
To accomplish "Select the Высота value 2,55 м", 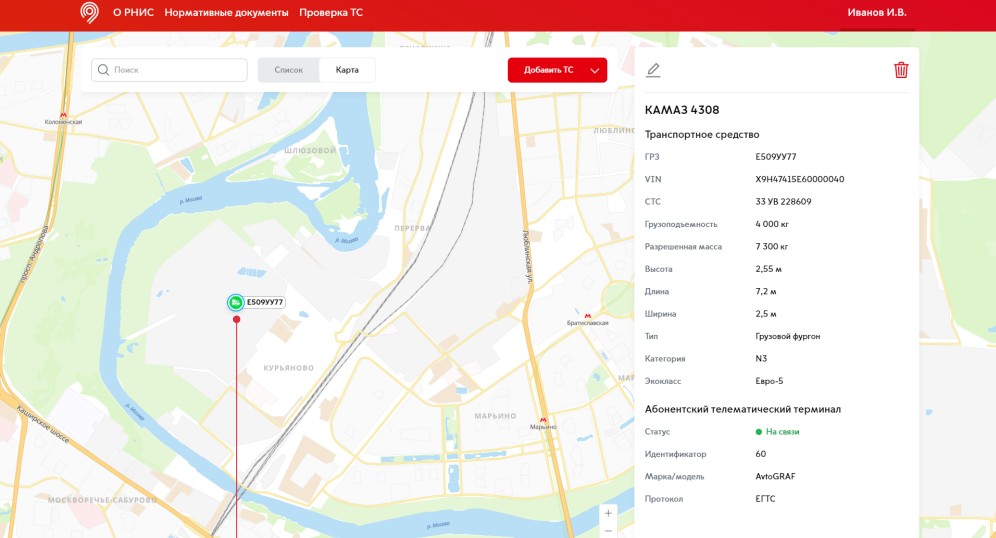I will [x=769, y=269].
